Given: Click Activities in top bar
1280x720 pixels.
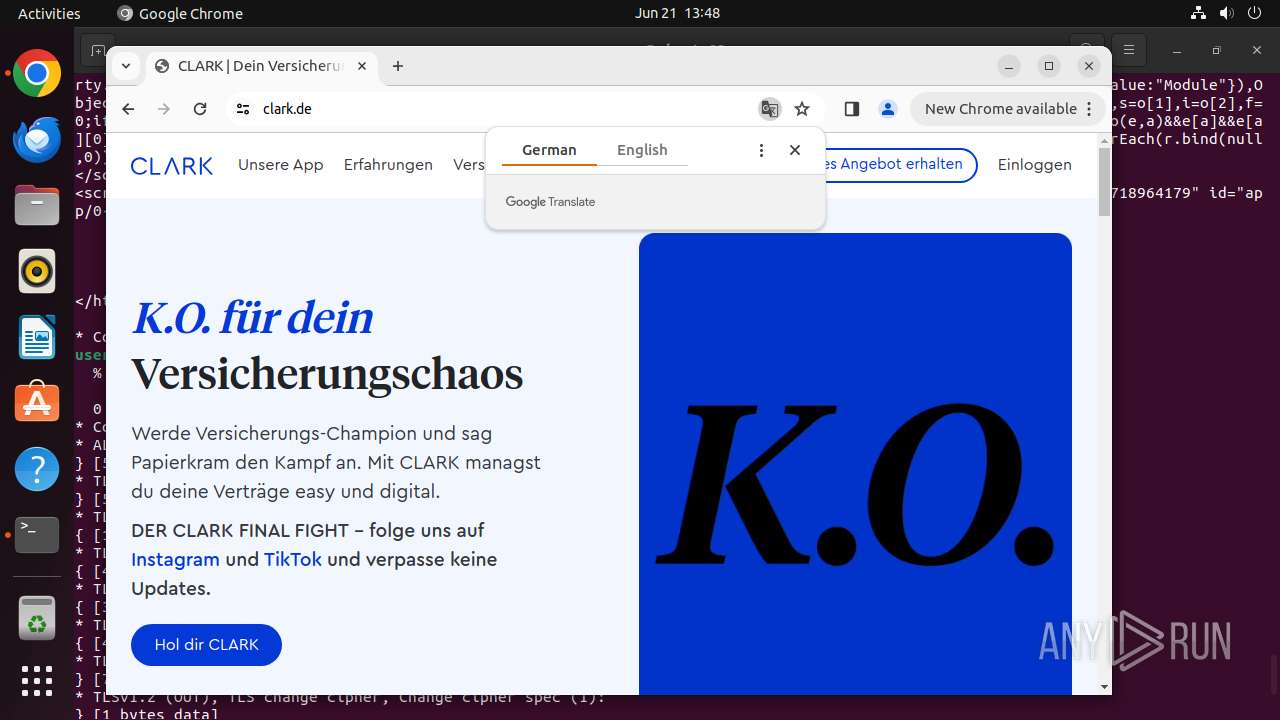Looking at the screenshot, I should (x=49, y=13).
